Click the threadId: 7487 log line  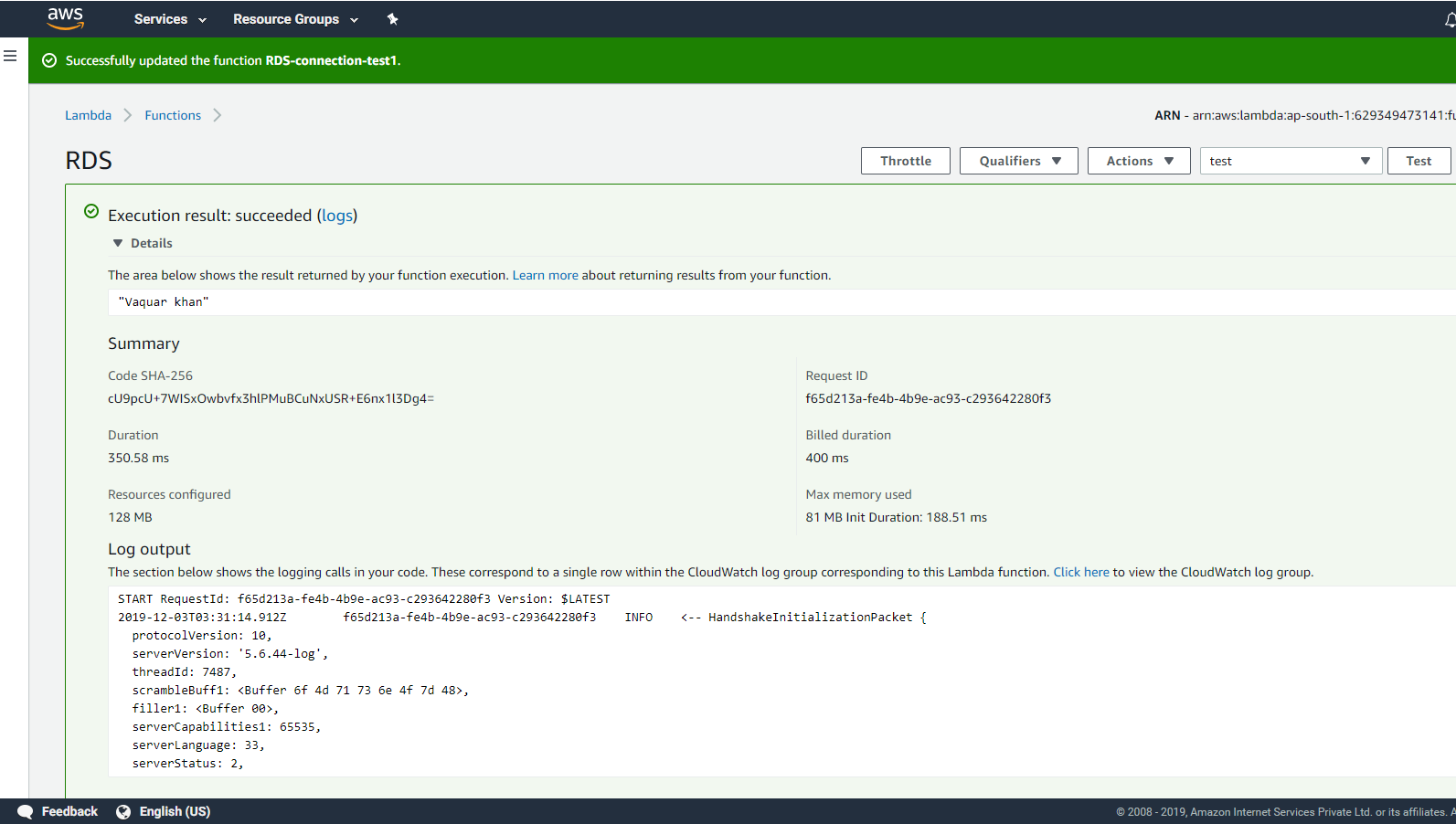coord(185,672)
